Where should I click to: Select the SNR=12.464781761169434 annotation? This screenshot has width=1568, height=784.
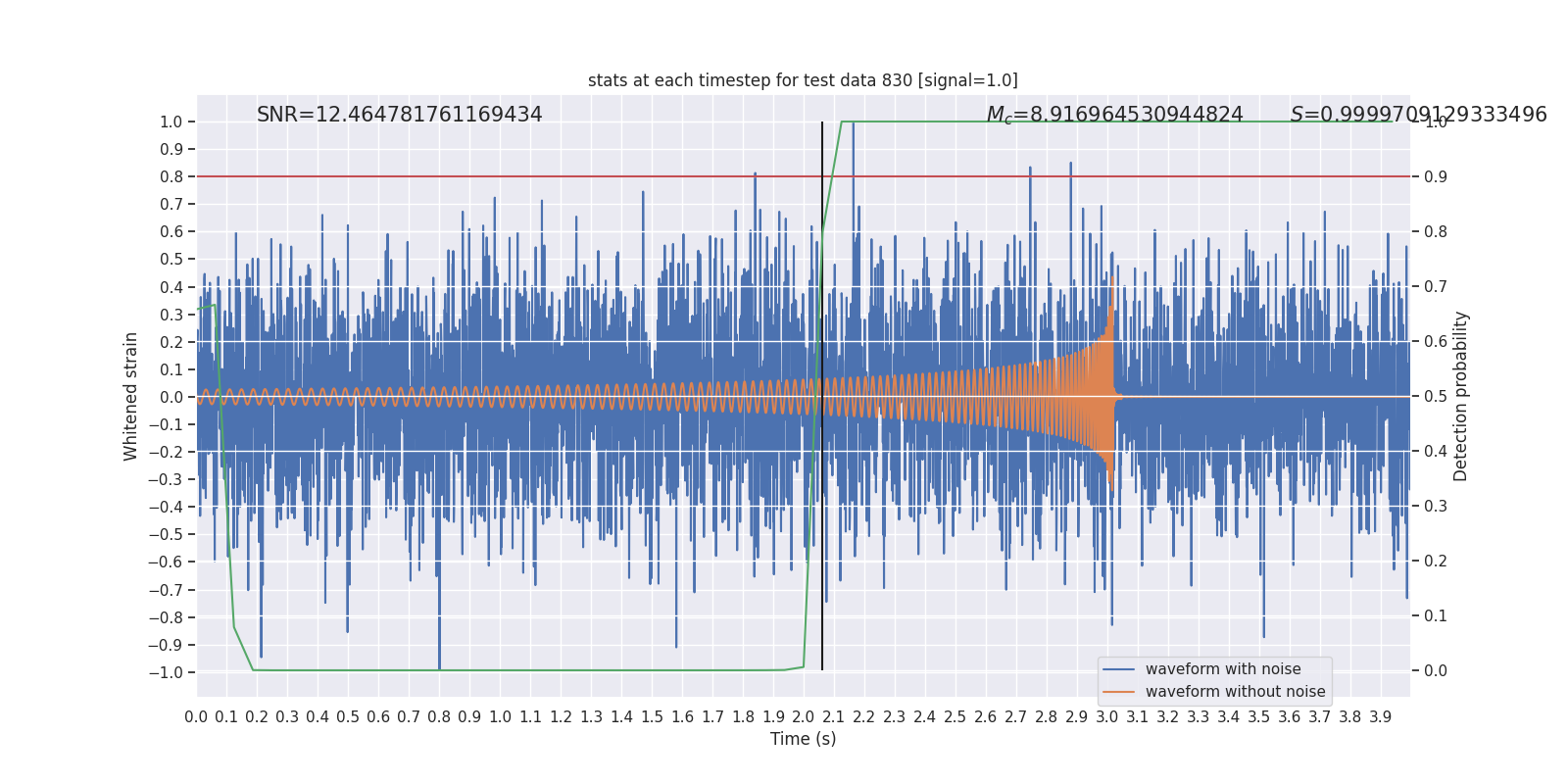[x=400, y=115]
